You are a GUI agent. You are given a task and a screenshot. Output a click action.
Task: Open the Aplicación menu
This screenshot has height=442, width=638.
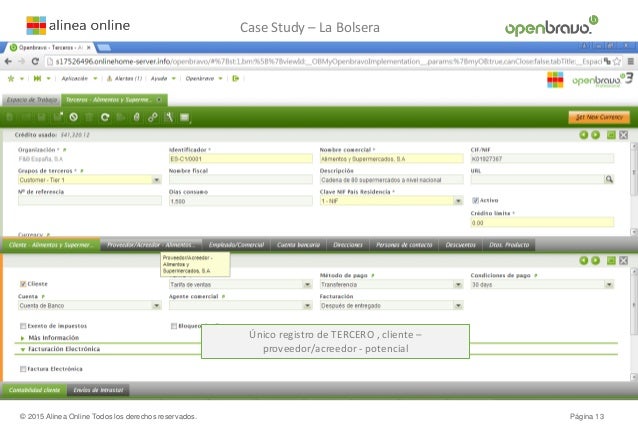(79, 79)
